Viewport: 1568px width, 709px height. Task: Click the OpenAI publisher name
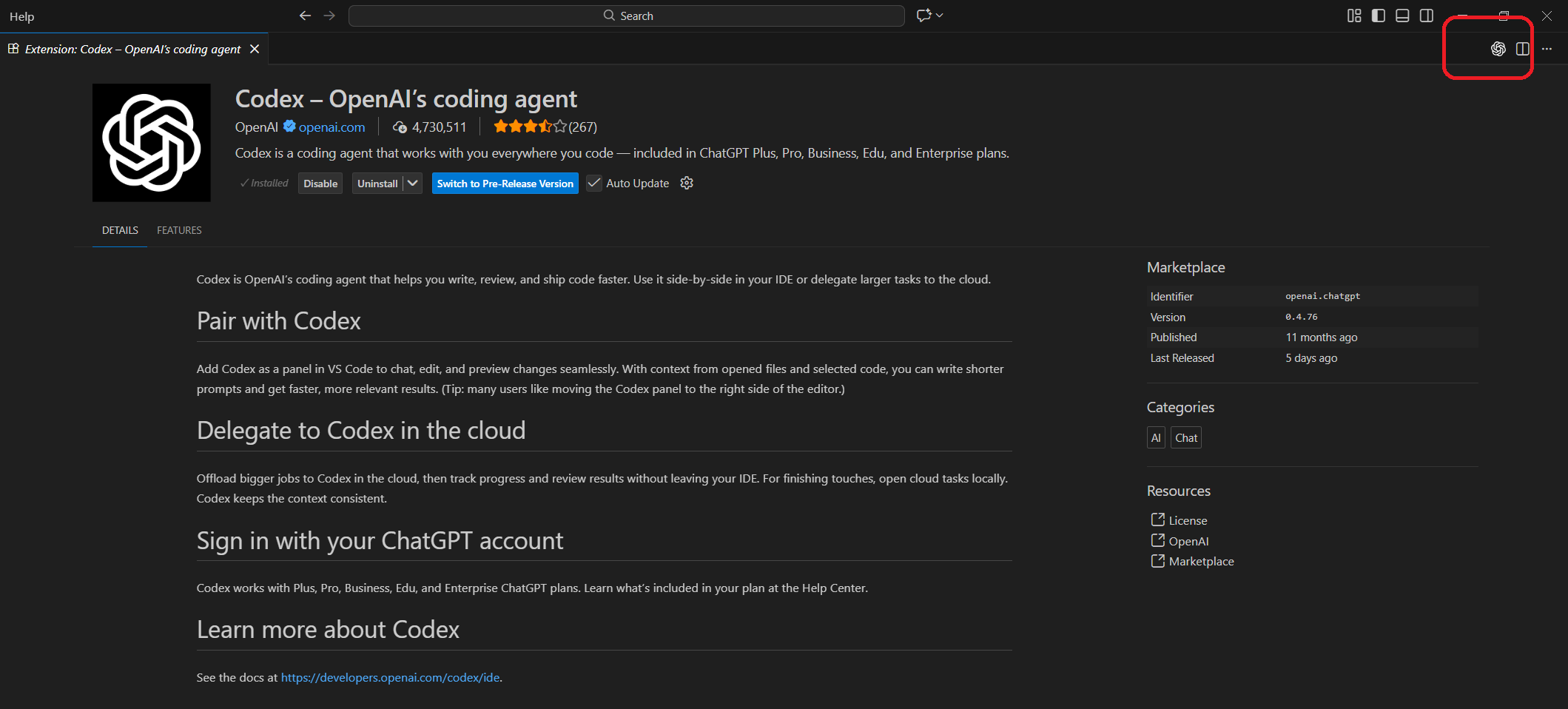257,127
